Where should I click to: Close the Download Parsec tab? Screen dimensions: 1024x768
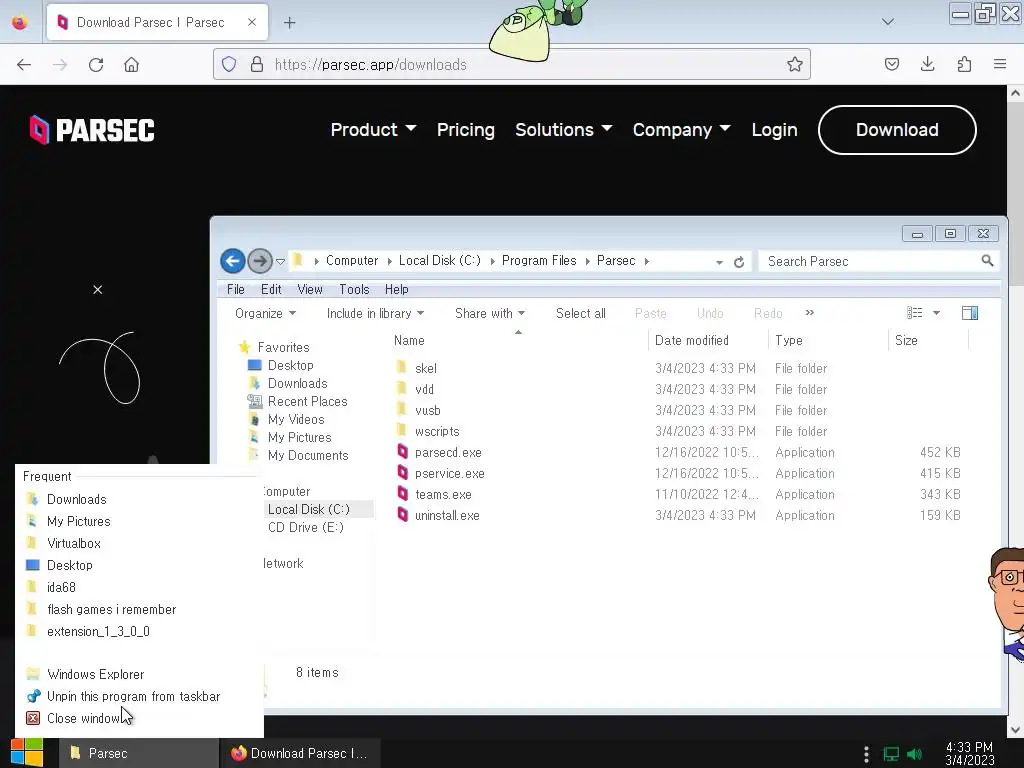[252, 22]
